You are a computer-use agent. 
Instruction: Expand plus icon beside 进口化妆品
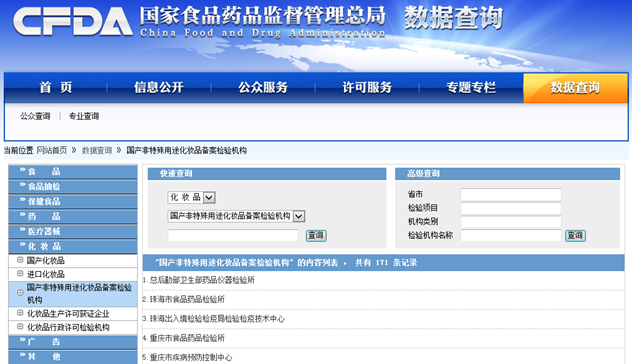point(20,274)
